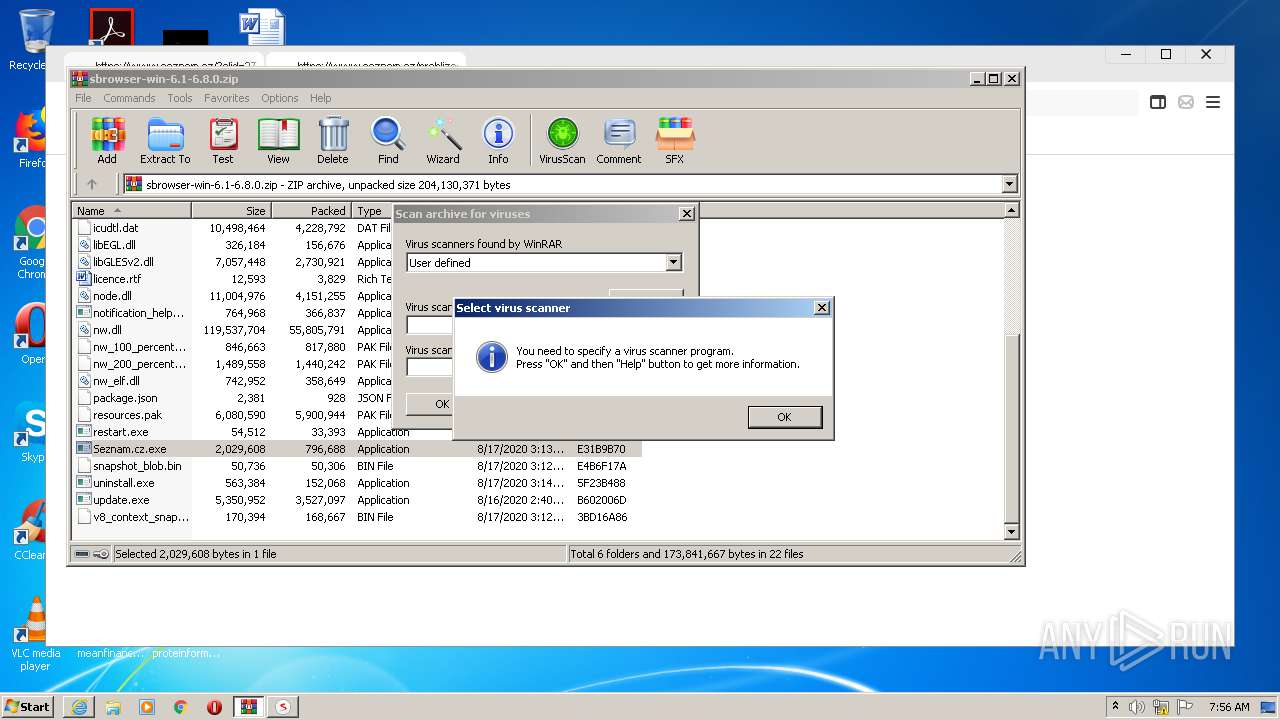Click the Info toolbar icon
The width and height of the screenshot is (1280, 720).
click(x=498, y=141)
